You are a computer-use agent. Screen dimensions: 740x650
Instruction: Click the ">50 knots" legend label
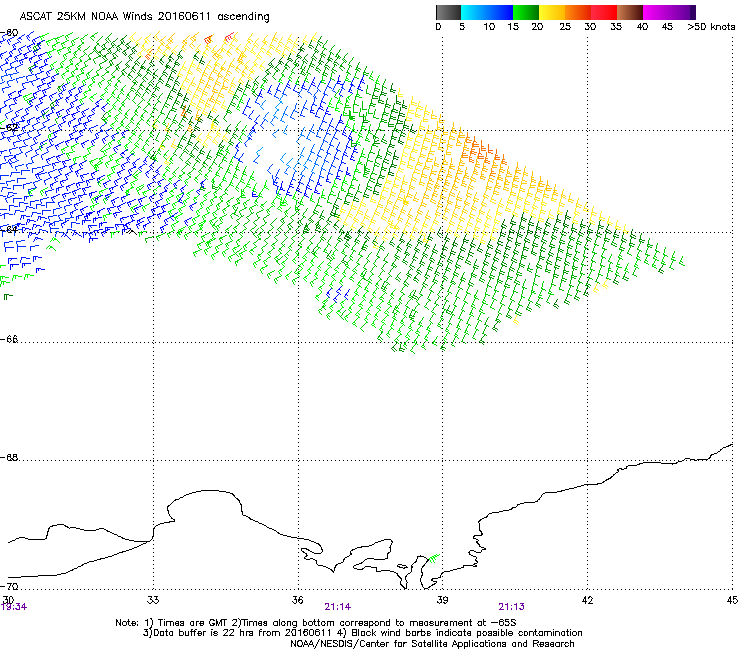711,27
